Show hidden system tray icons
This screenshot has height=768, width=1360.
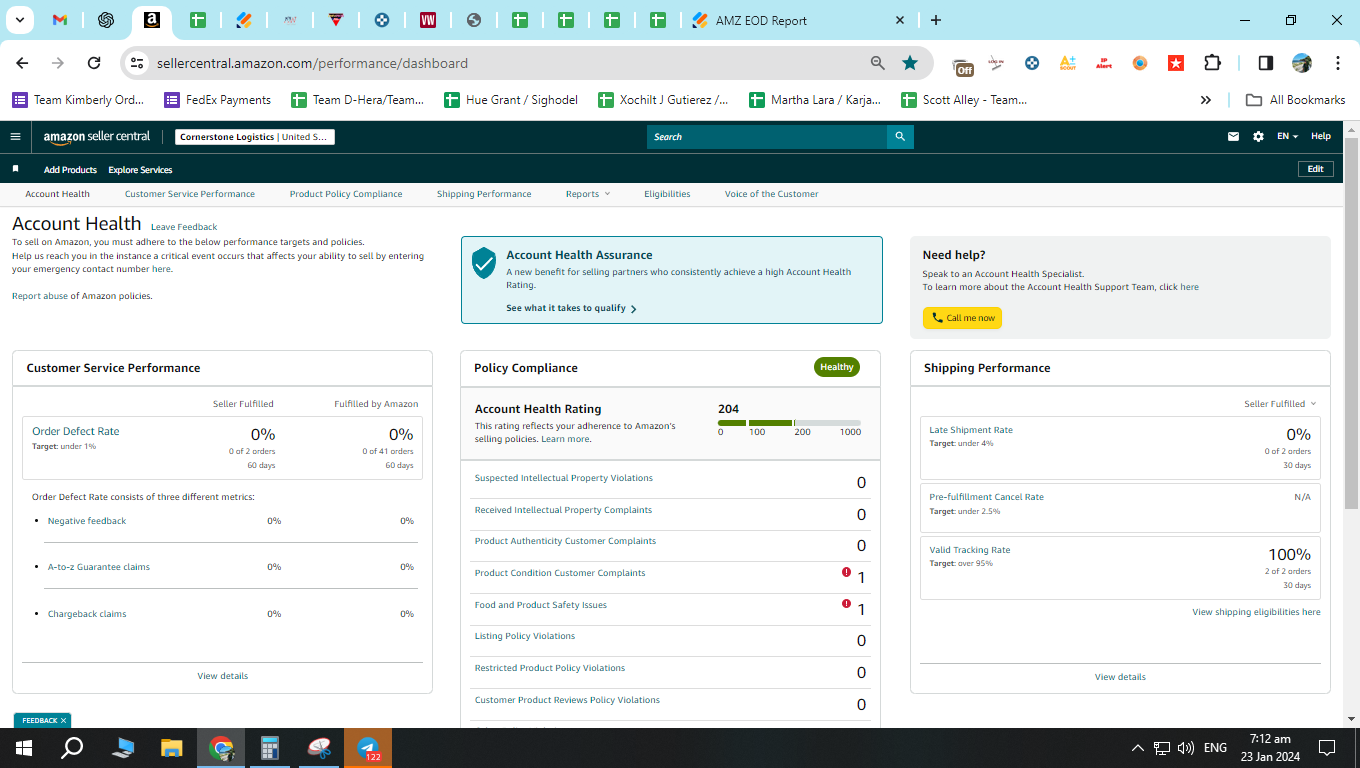(1138, 748)
